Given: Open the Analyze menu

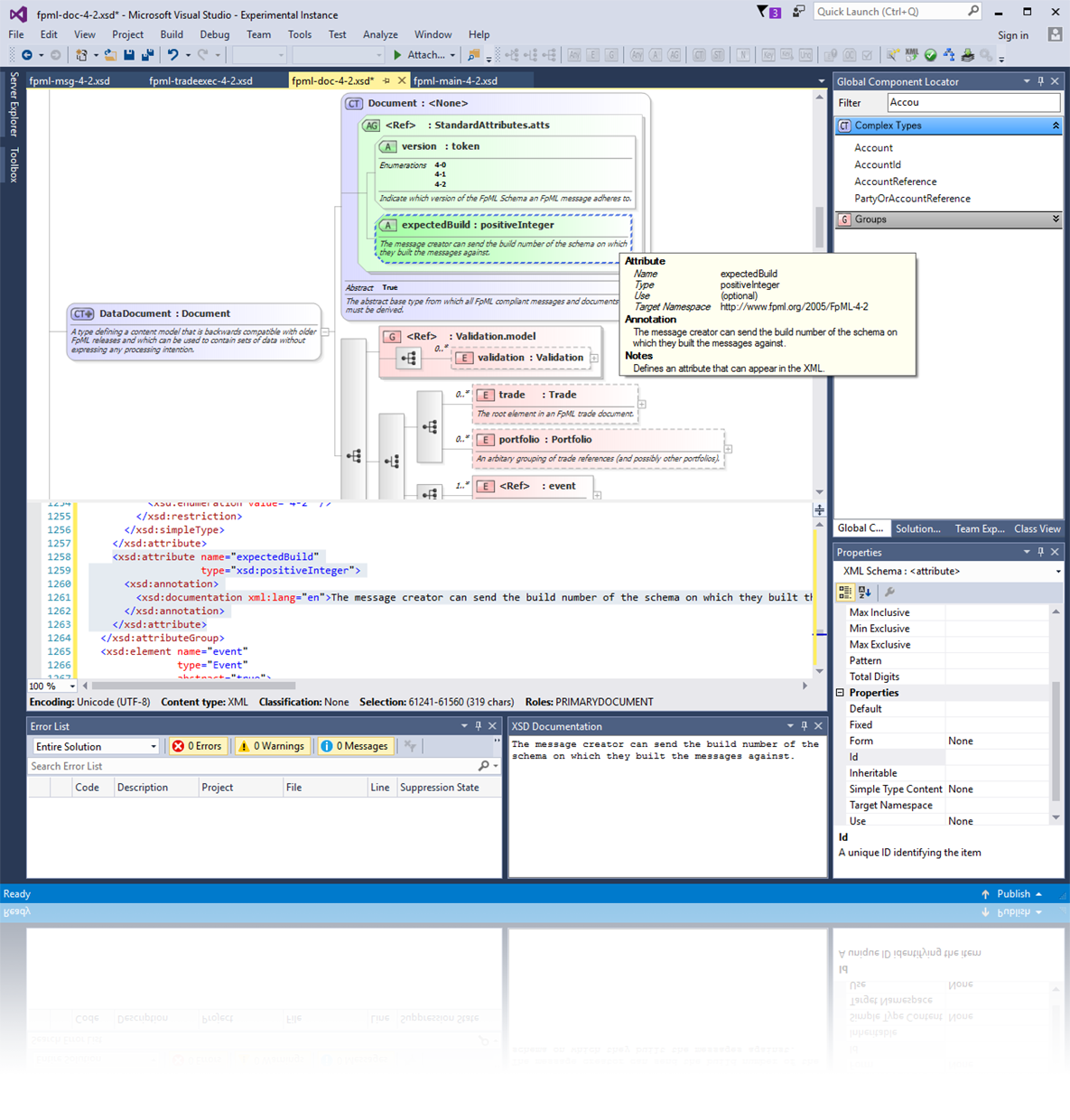Looking at the screenshot, I should click(380, 34).
